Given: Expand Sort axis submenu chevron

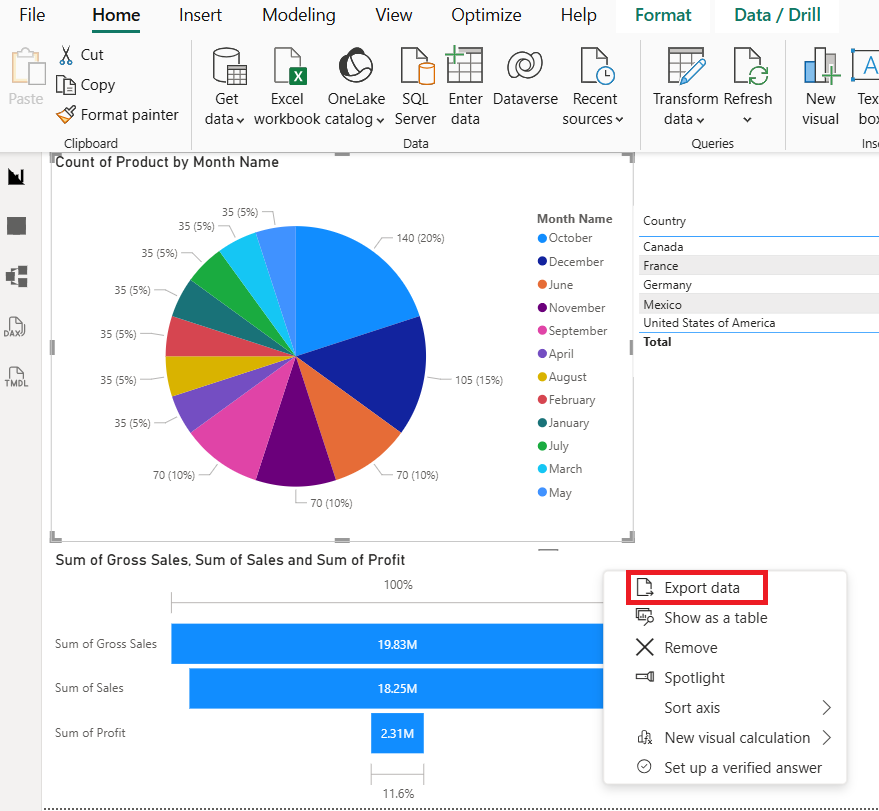Looking at the screenshot, I should point(827,707).
